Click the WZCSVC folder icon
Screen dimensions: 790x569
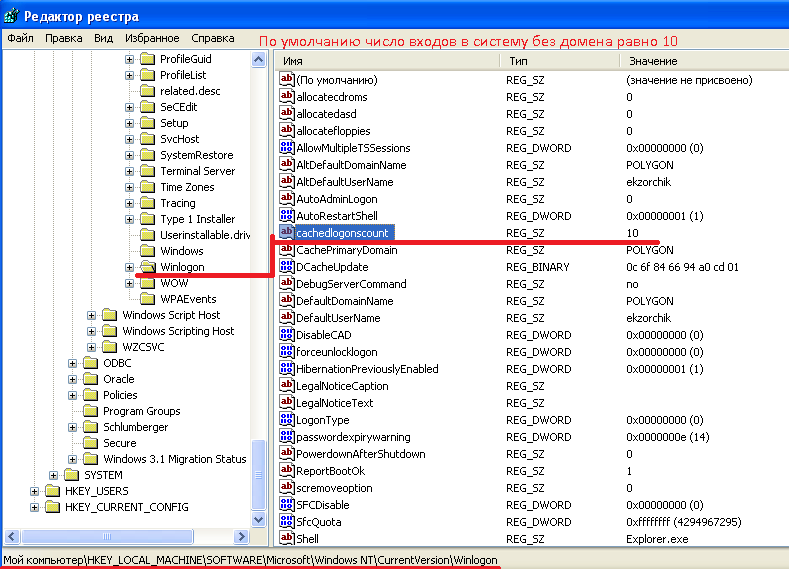110,347
